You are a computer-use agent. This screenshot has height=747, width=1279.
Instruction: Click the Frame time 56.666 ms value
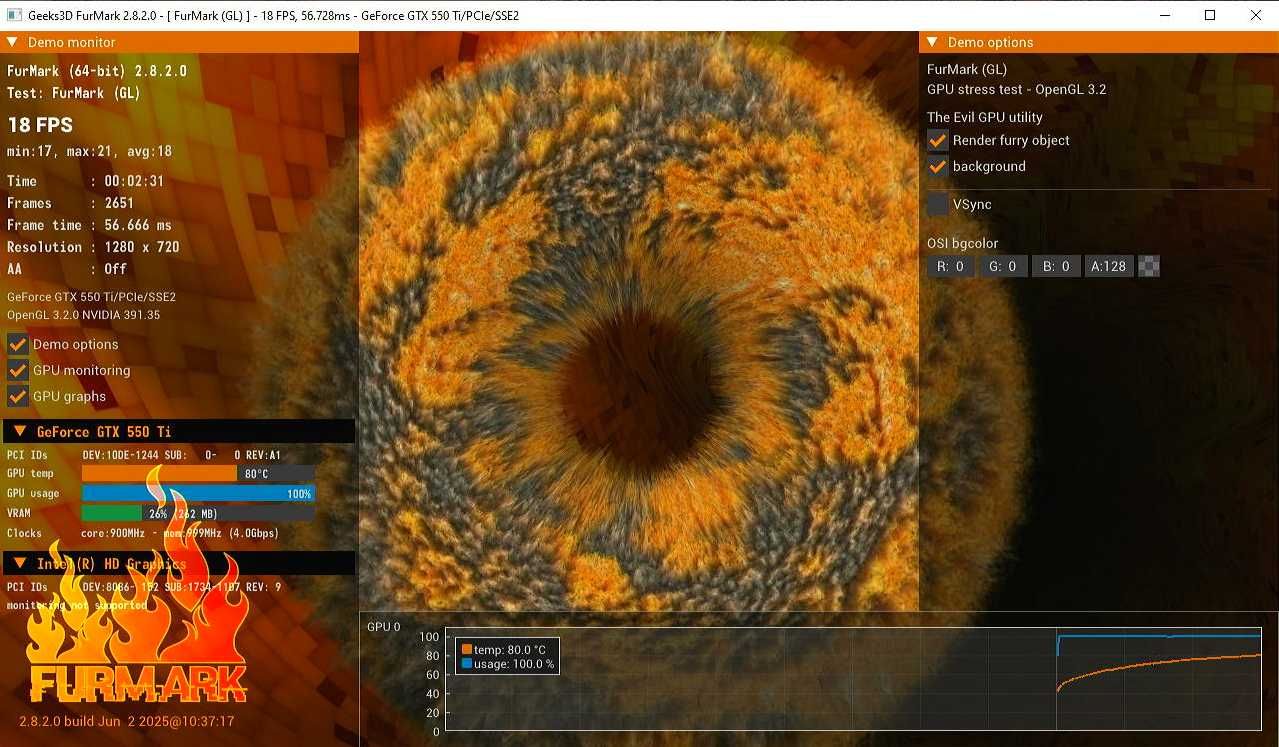(x=138, y=225)
